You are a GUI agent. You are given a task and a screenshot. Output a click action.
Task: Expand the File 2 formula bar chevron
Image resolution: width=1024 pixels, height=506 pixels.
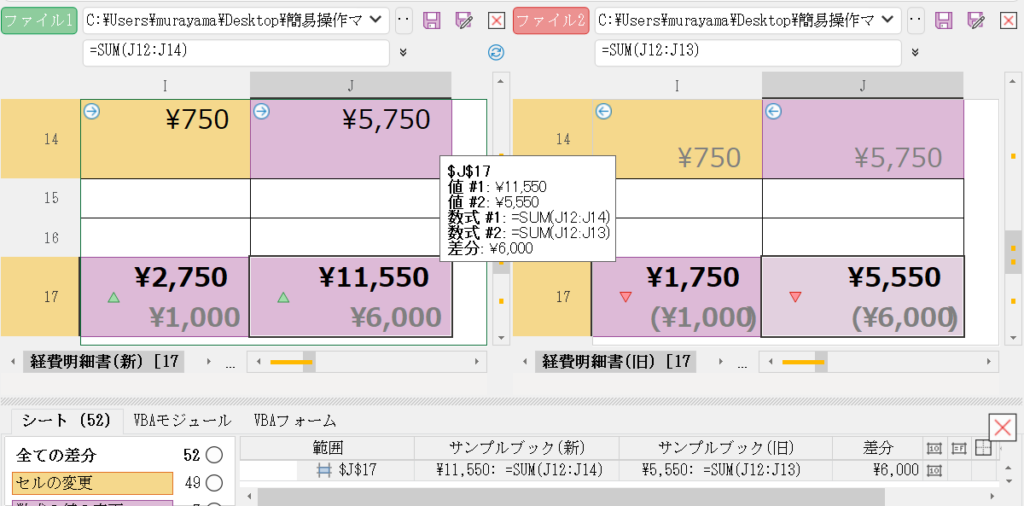coord(915,53)
